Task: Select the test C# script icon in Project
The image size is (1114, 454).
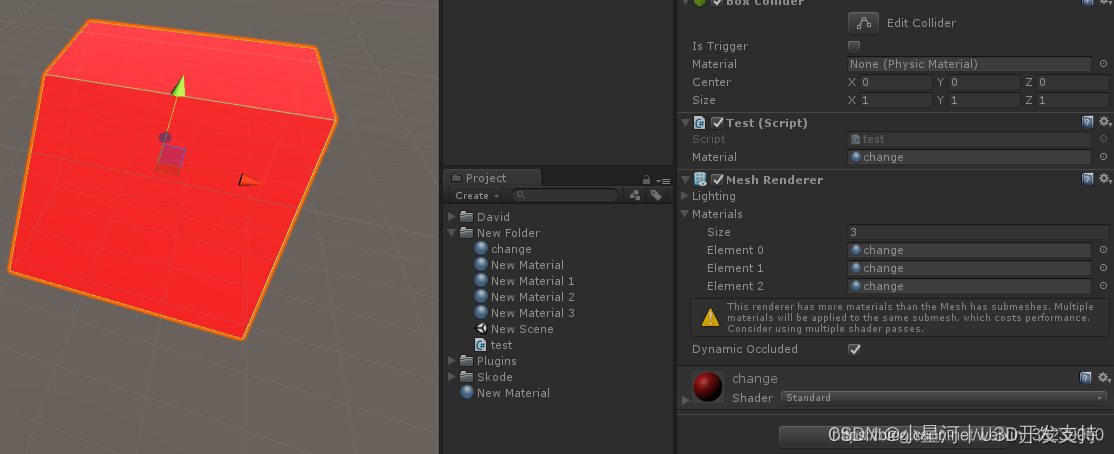Action: pos(481,345)
